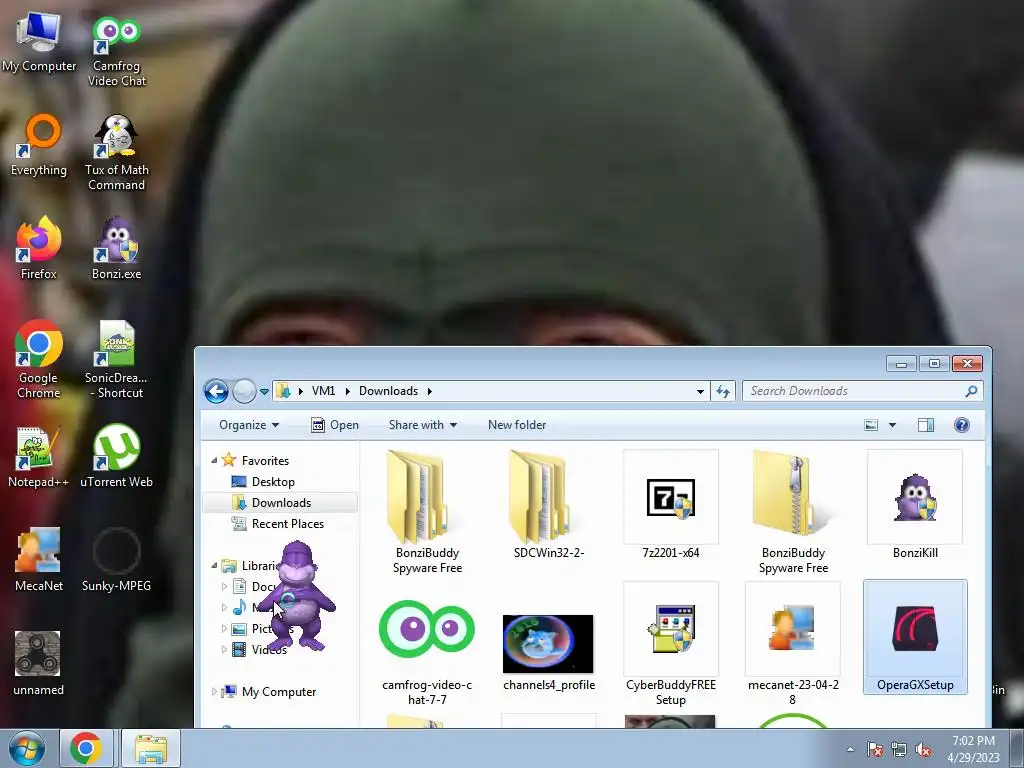Collapse the Favorites tree section
1024x768 pixels.
tap(214, 460)
